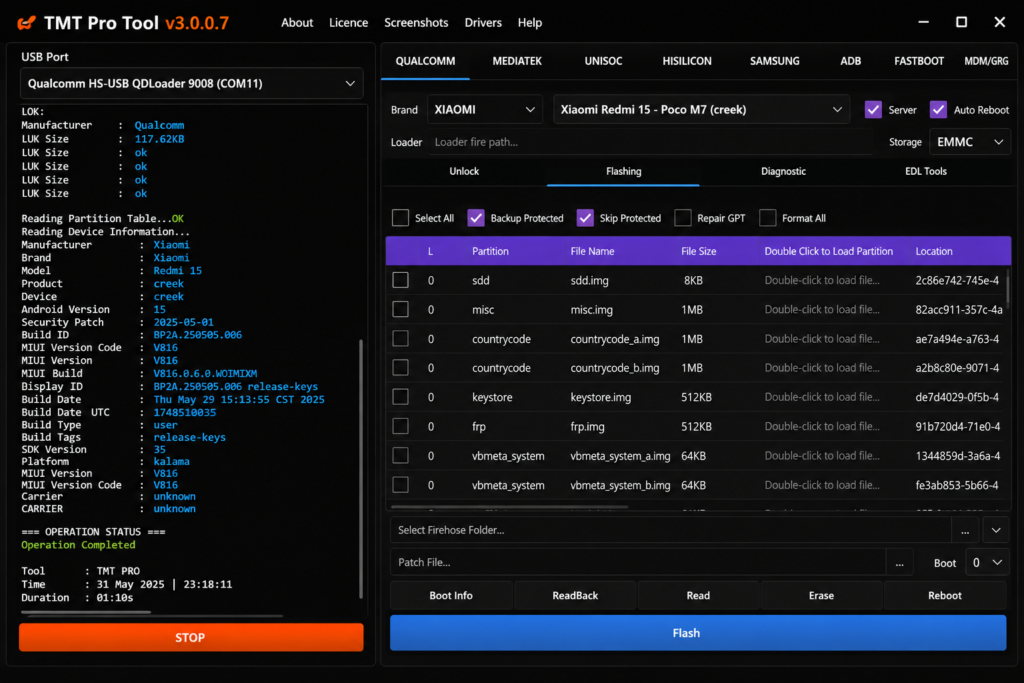Switch to the MDM/GRG tab
This screenshot has height=683, width=1024.
986,61
